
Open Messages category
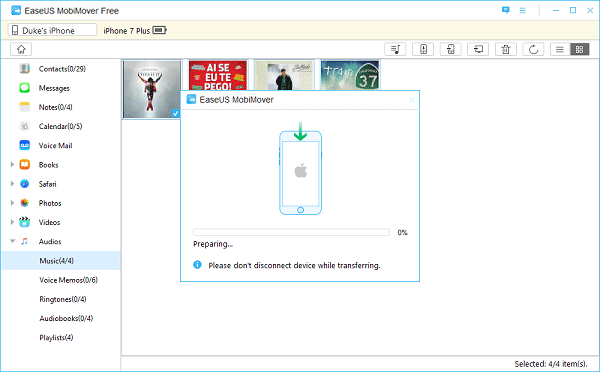[54, 88]
